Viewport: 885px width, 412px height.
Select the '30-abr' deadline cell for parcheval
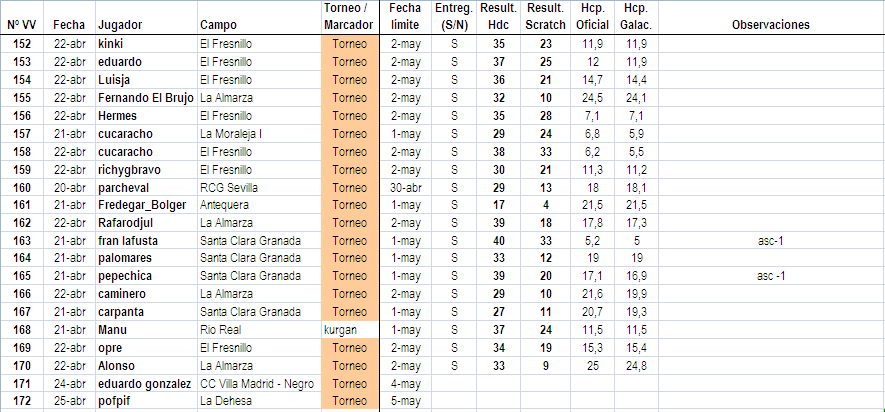pos(405,187)
